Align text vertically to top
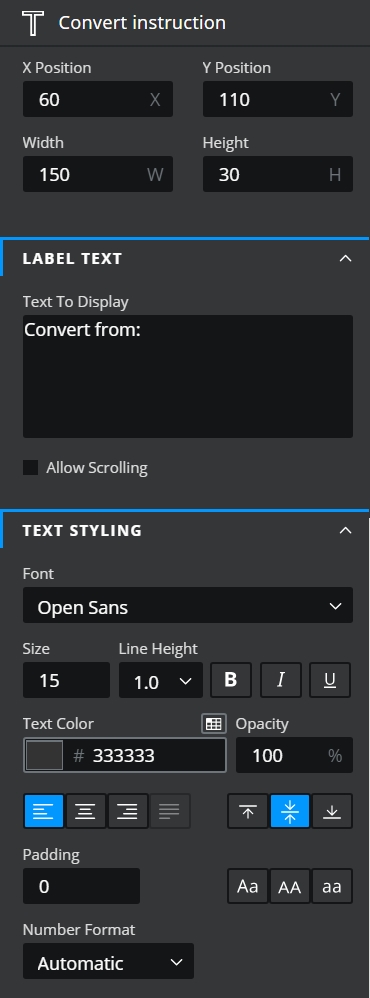Screen dimensions: 370x998 [x=248, y=812]
